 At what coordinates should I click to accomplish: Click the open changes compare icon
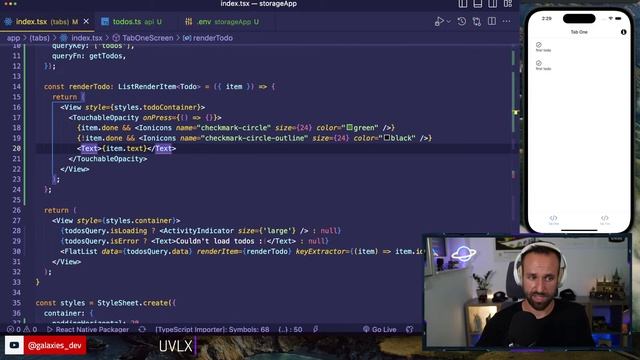coord(477,21)
